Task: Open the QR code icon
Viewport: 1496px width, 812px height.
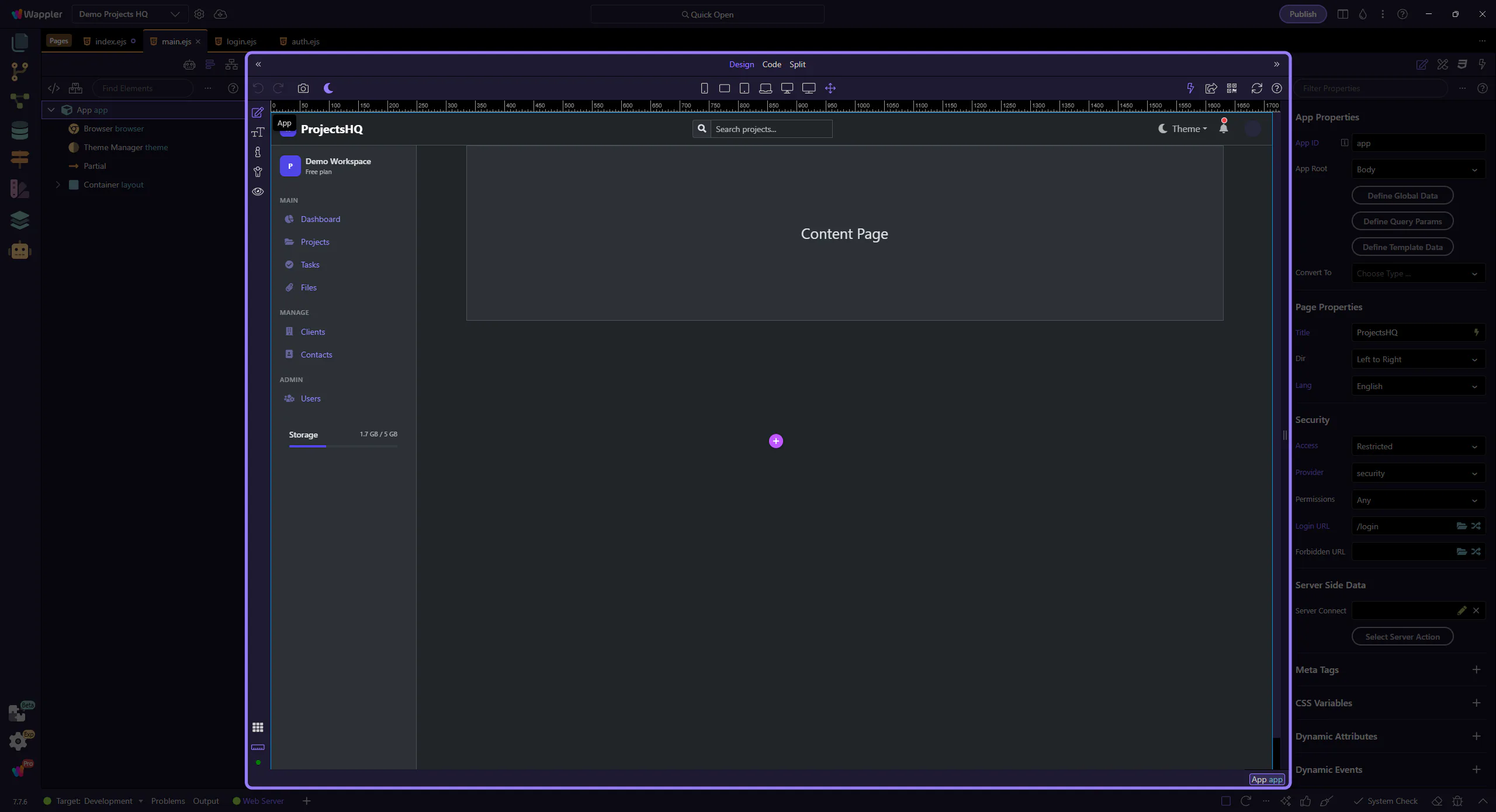Action: [x=1232, y=88]
